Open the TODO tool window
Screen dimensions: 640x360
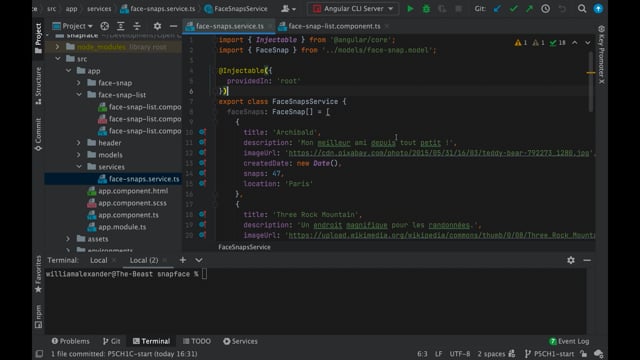(x=197, y=341)
